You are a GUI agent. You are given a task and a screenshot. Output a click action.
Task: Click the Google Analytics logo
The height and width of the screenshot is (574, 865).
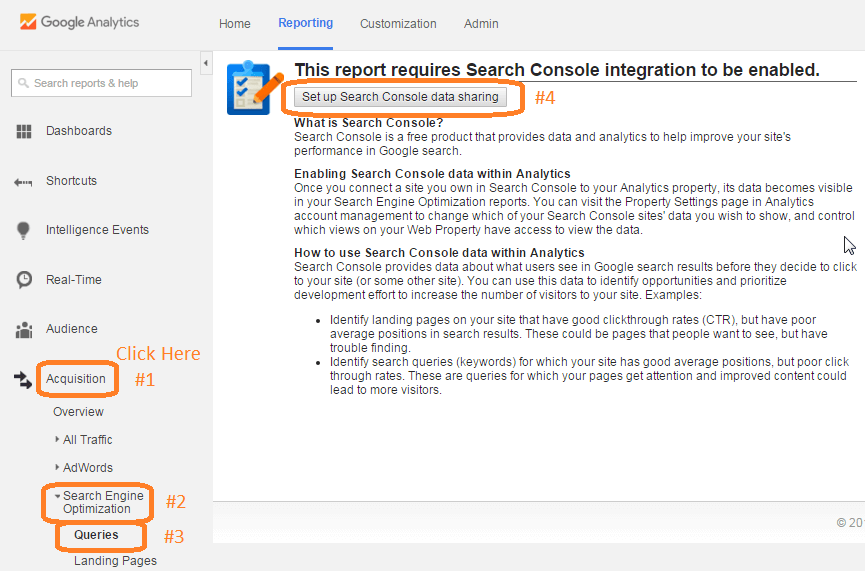pos(79,22)
